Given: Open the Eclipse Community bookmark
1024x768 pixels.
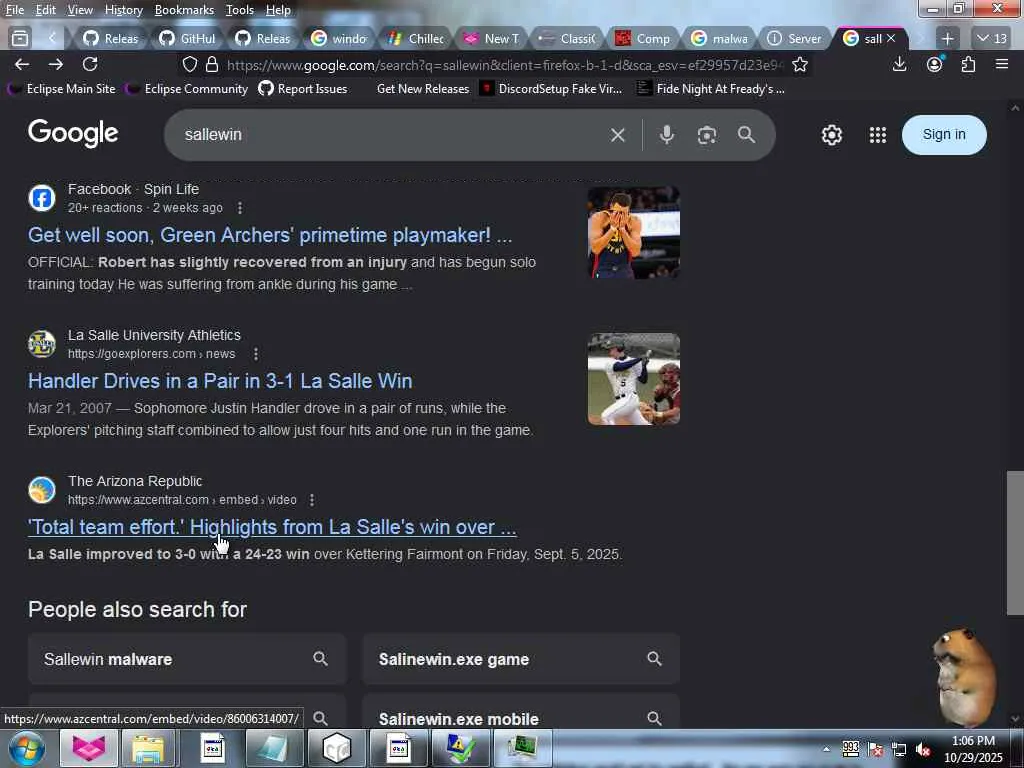Looking at the screenshot, I should coord(187,88).
